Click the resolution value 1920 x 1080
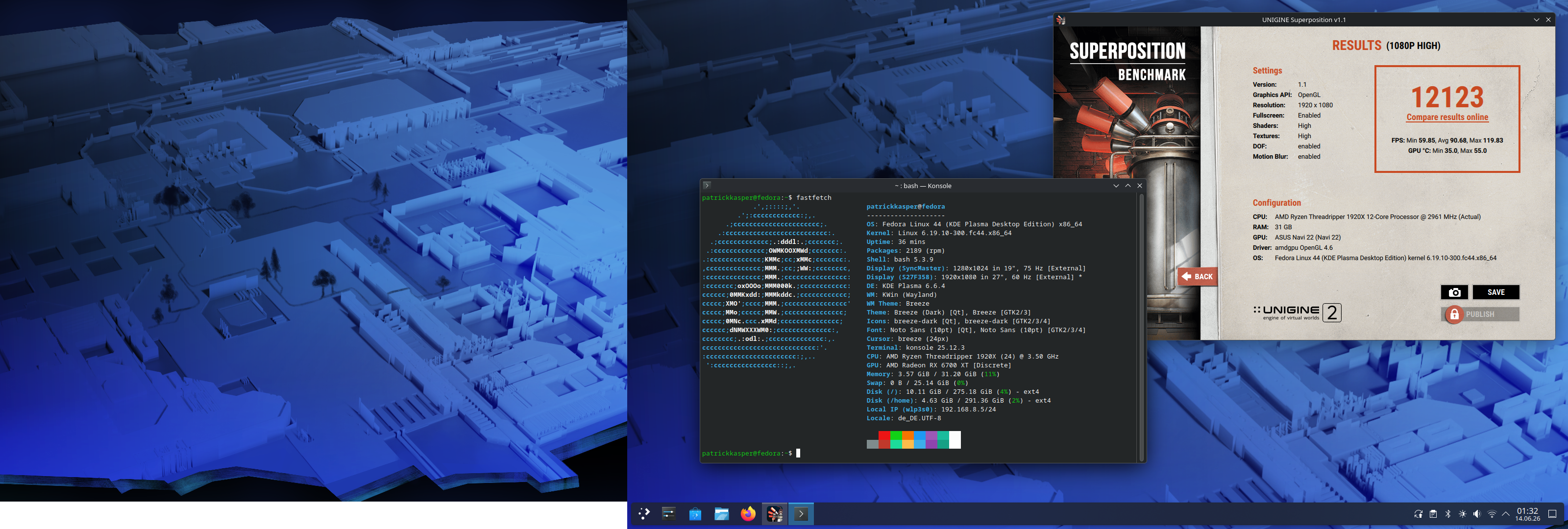Screen dimensions: 1568x529 point(1315,105)
